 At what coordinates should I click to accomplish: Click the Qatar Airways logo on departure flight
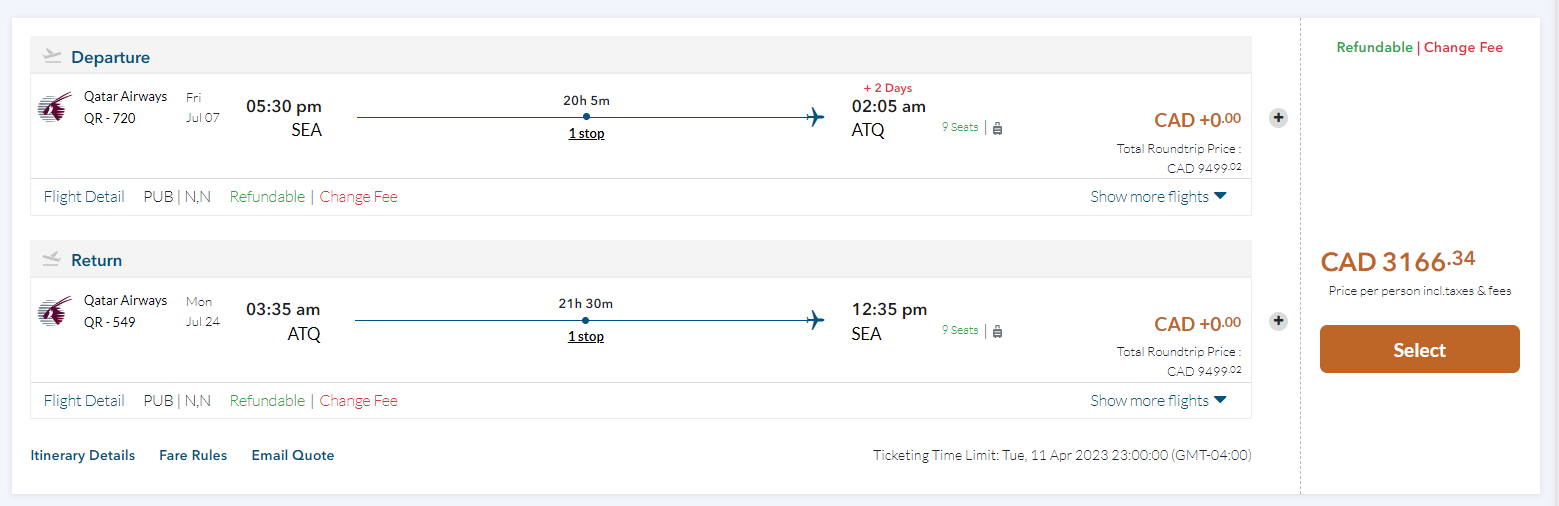point(55,108)
